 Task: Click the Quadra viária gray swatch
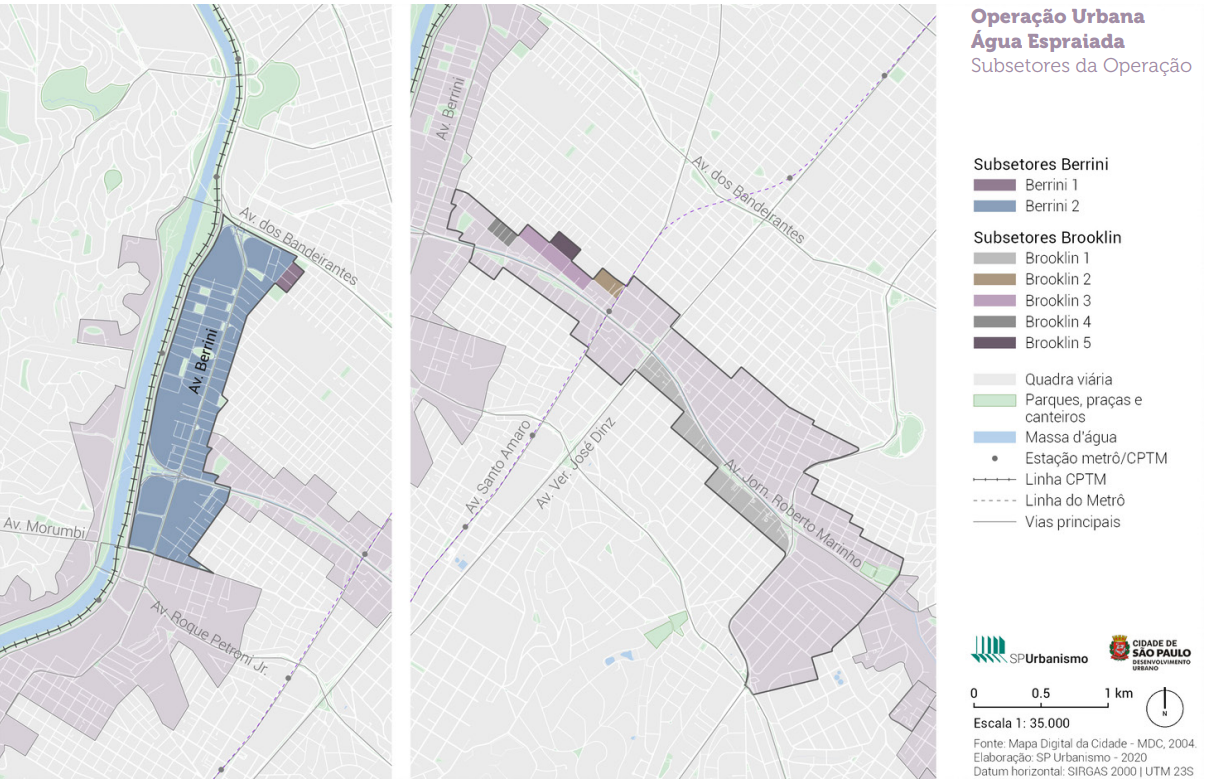[994, 379]
